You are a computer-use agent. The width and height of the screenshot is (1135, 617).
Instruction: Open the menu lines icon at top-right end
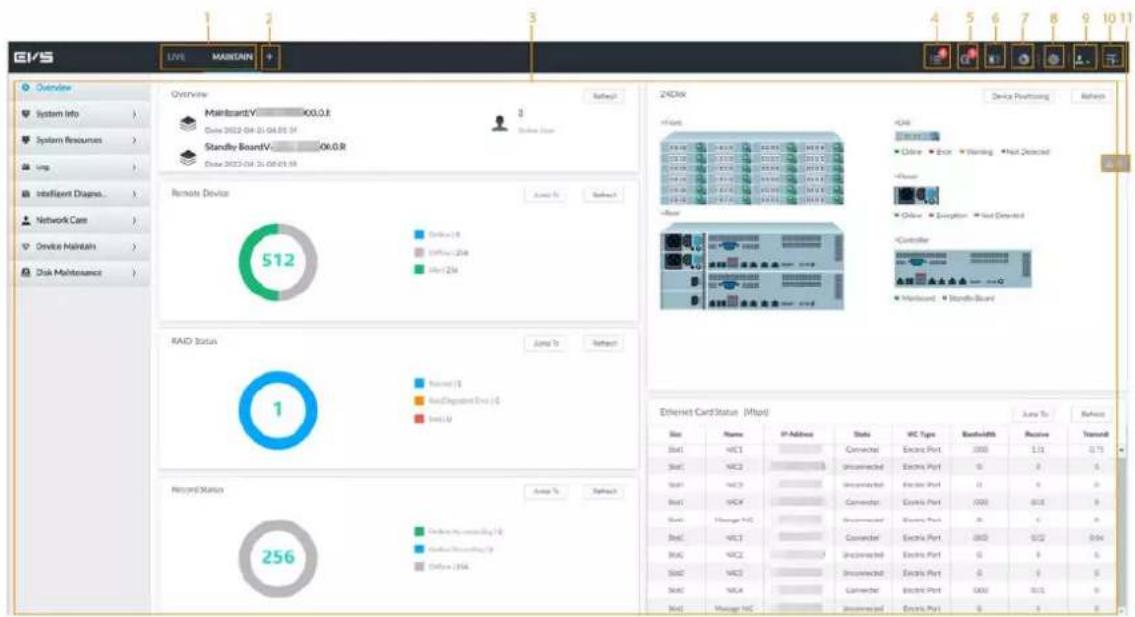[x=1111, y=57]
